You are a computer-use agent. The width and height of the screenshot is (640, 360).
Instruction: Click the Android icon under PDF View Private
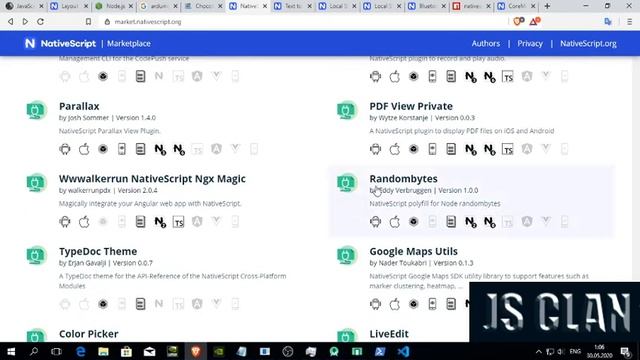pyautogui.click(x=376, y=149)
